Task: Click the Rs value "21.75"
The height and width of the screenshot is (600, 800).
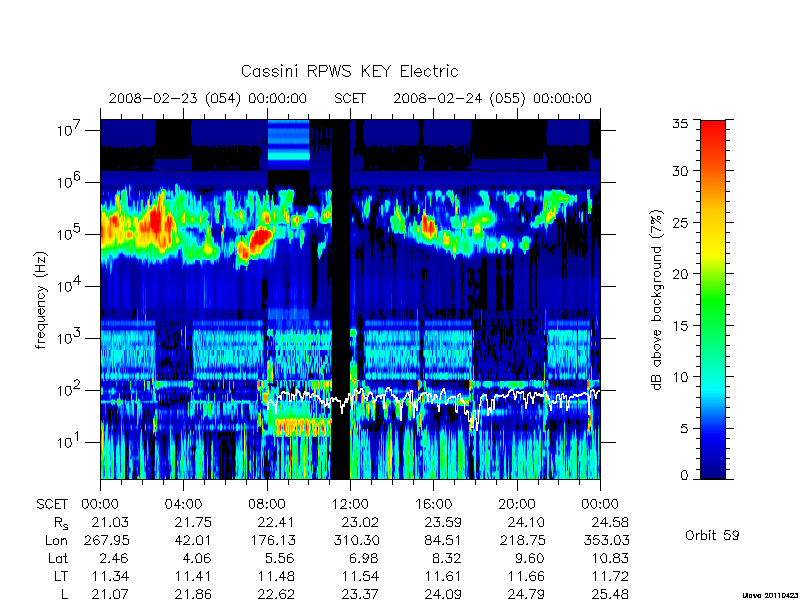Action: (x=193, y=522)
